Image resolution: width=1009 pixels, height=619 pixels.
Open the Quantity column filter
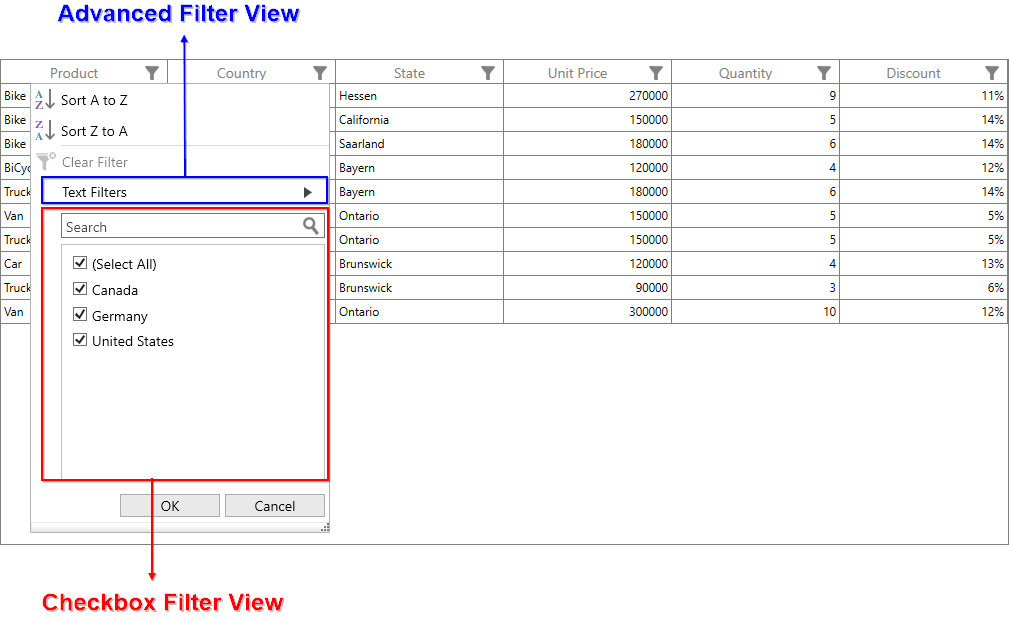824,72
